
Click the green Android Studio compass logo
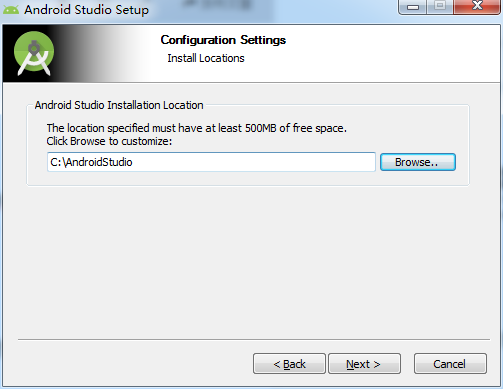(34, 53)
